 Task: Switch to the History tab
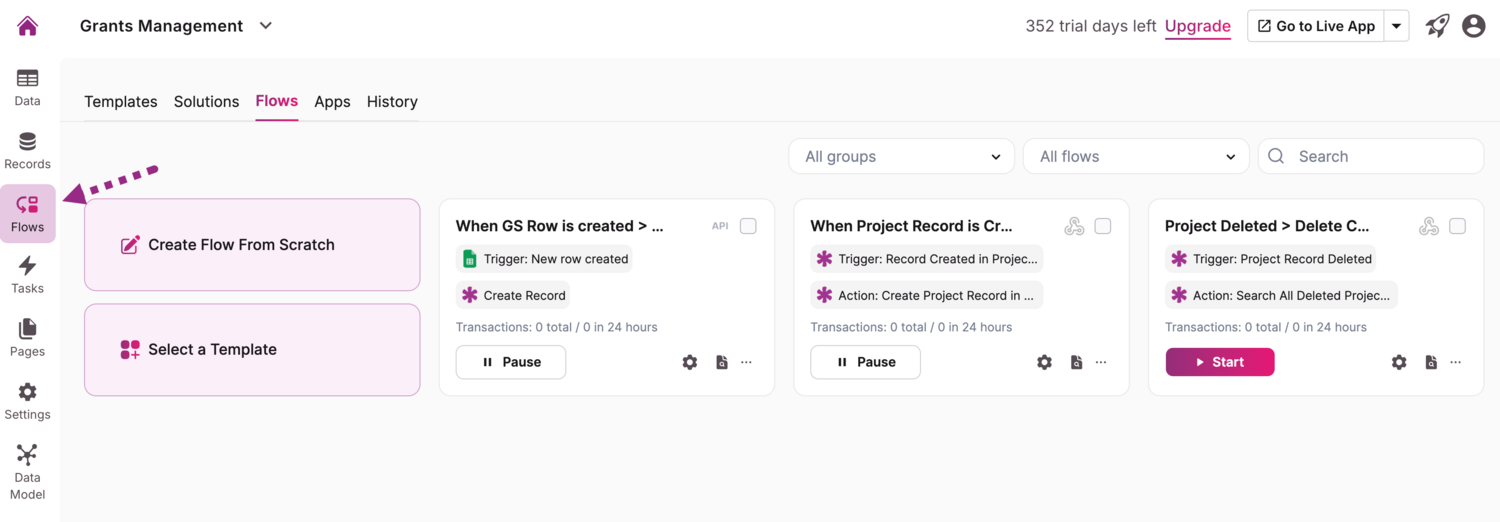(x=392, y=101)
